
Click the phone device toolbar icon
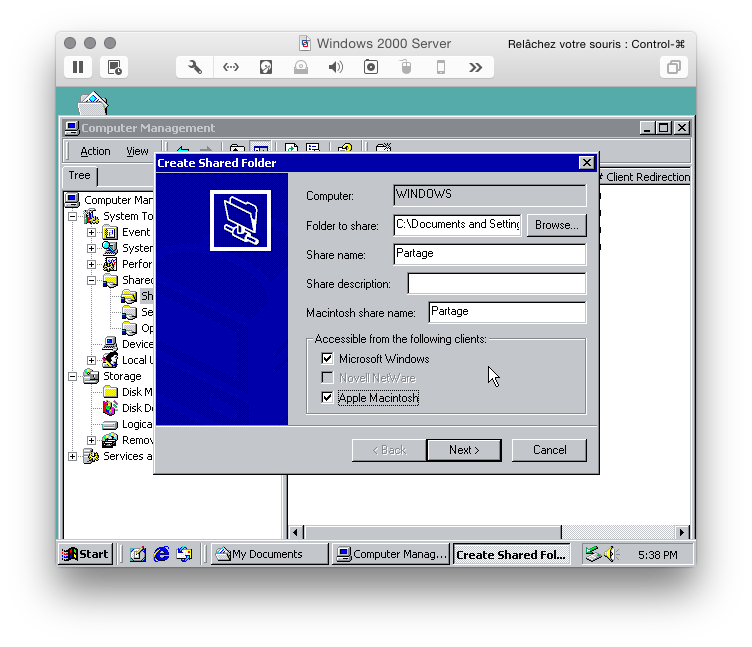[x=441, y=67]
